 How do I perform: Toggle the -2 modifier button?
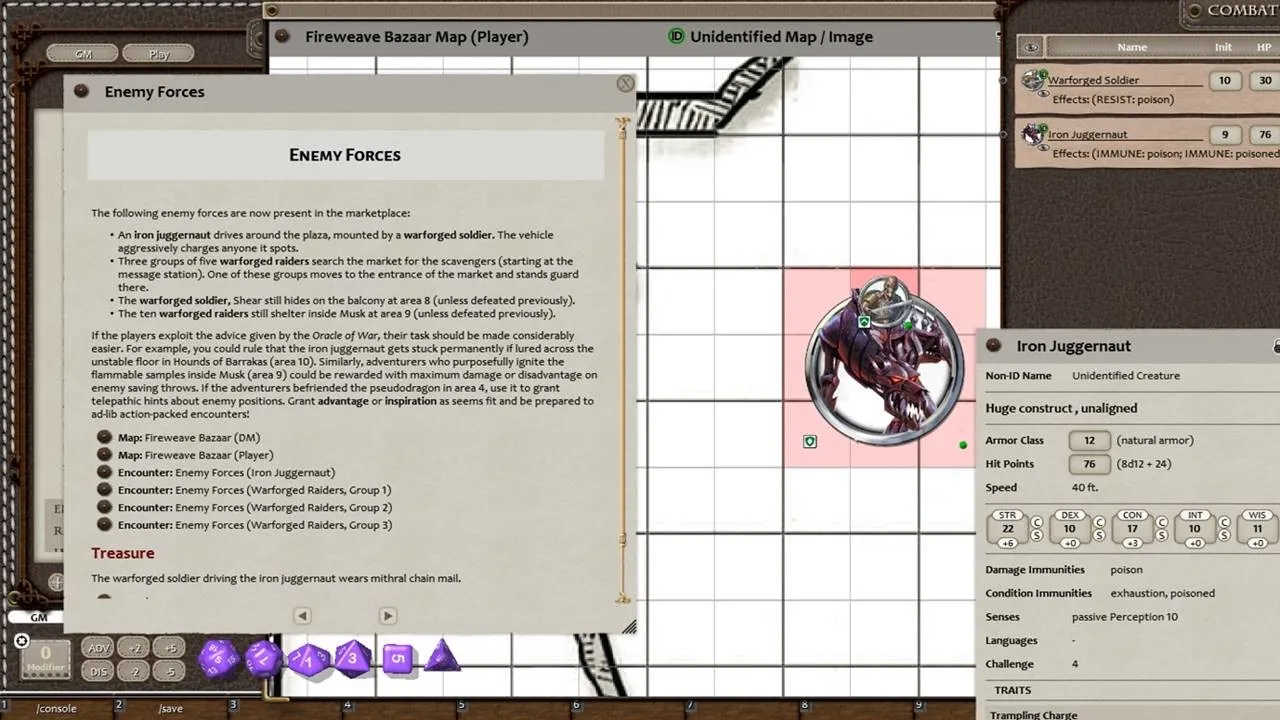coord(134,672)
